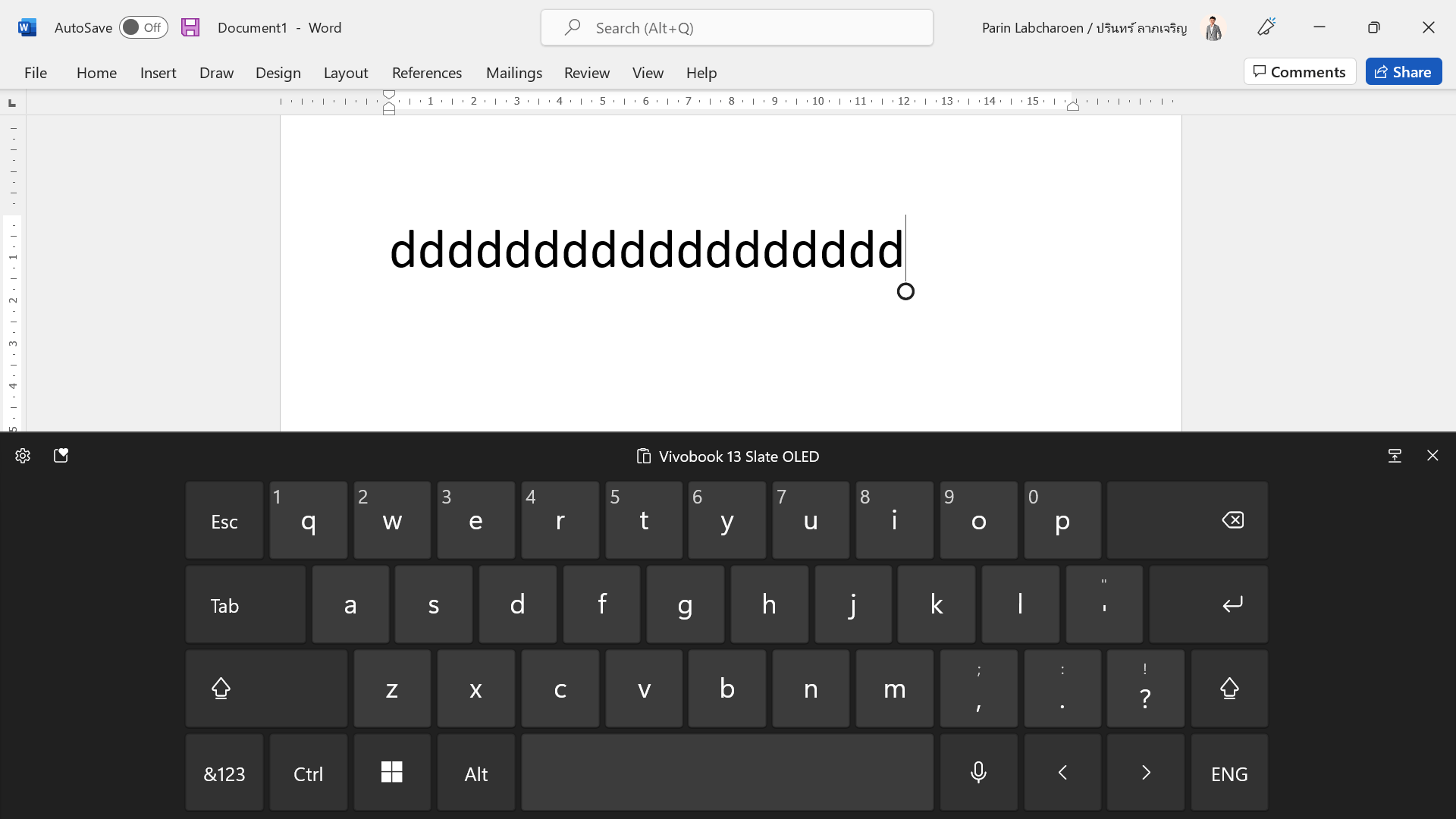Open the Comments button
This screenshot has height=819, width=1456.
coord(1299,72)
